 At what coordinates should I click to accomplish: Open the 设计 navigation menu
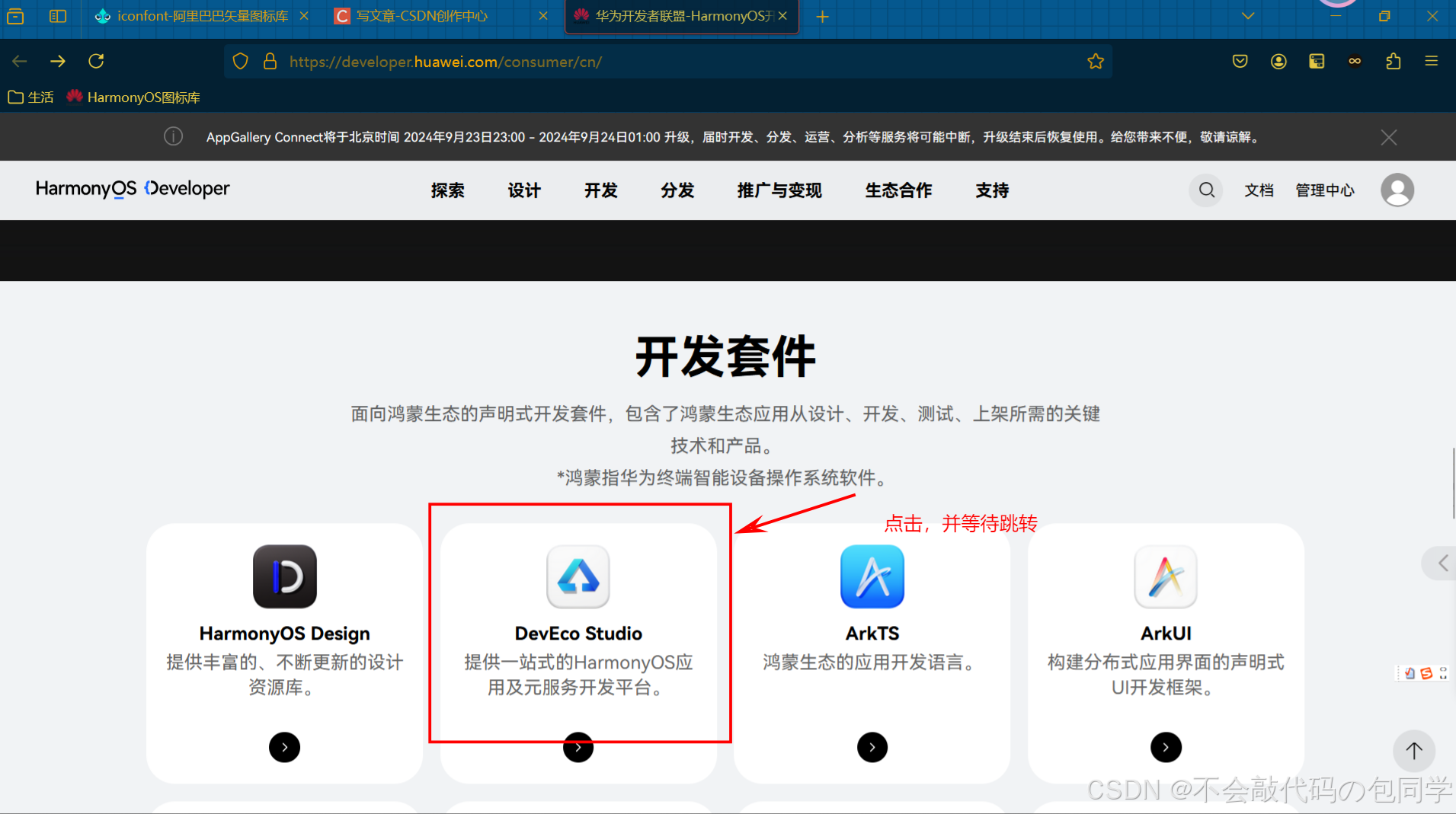point(524,190)
